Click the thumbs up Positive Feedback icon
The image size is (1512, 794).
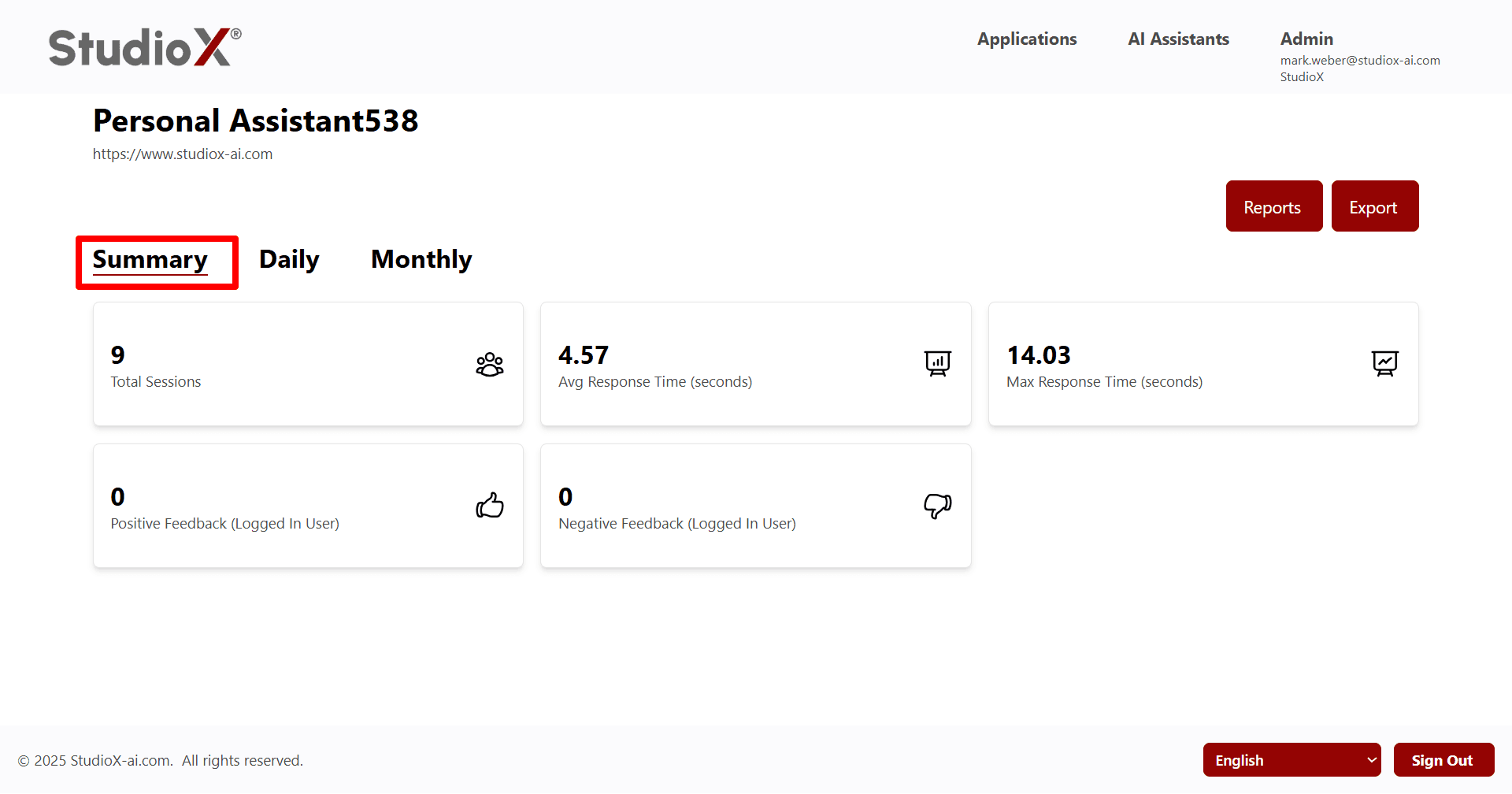(x=489, y=505)
